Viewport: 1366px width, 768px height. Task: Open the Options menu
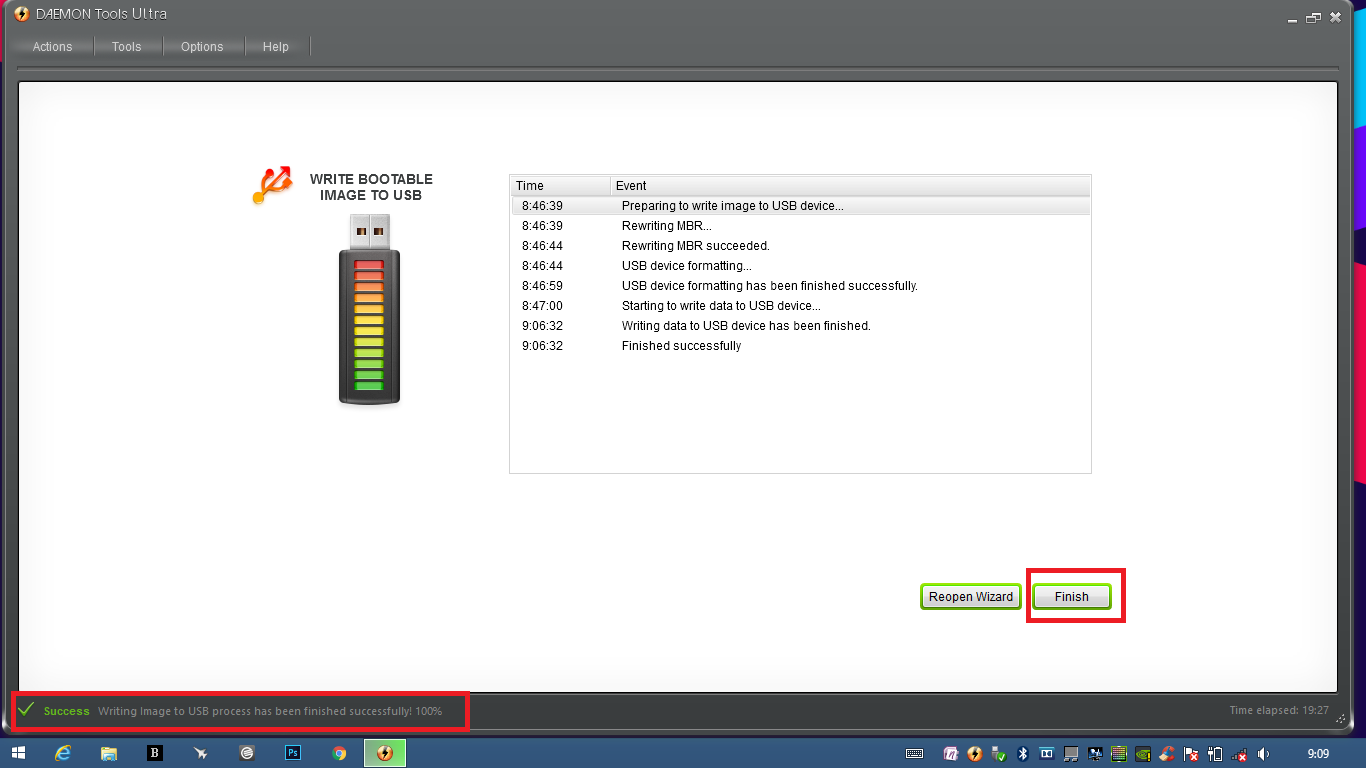202,47
